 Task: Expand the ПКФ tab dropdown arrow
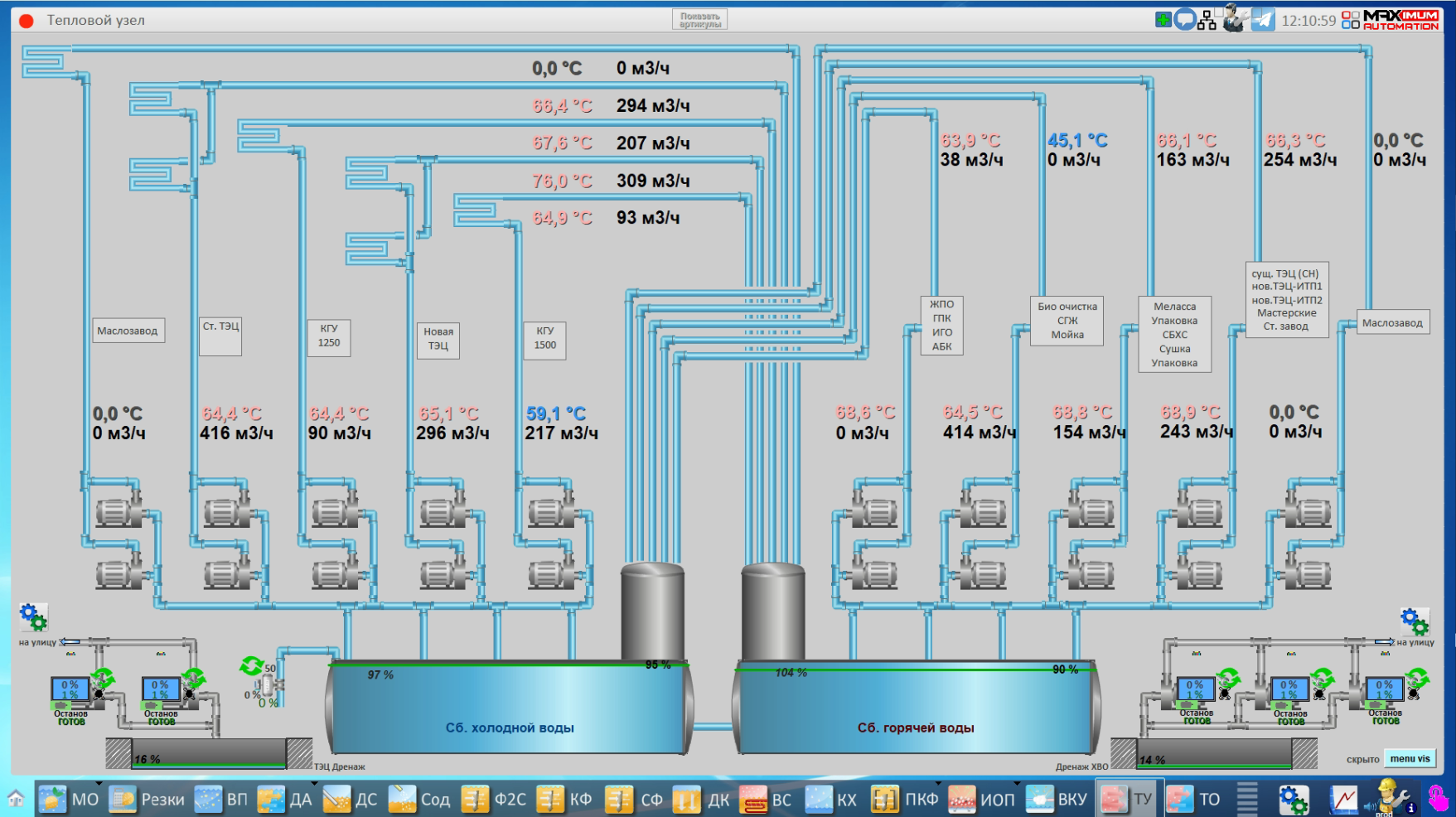[x=938, y=784]
